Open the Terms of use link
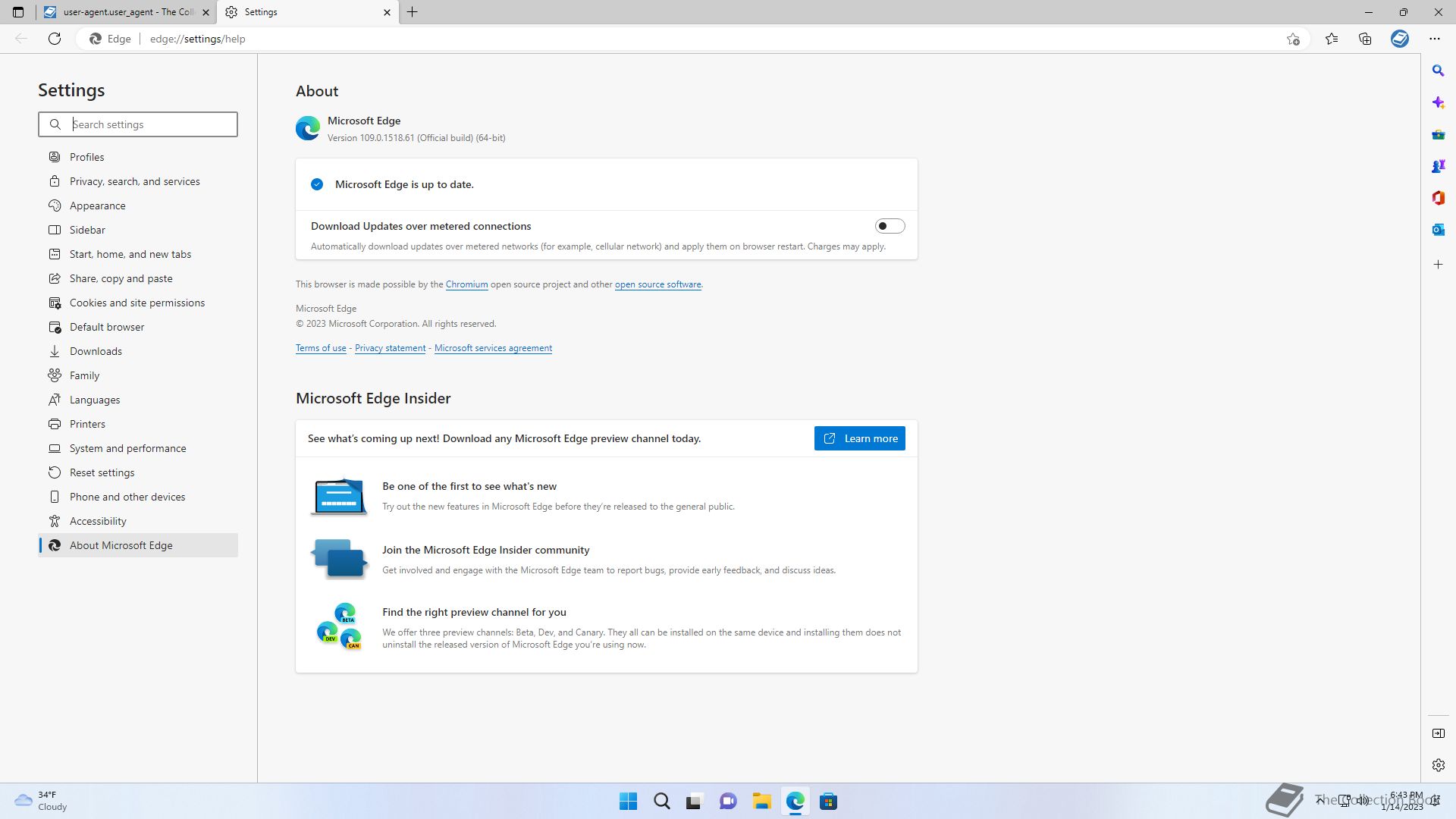 click(321, 348)
